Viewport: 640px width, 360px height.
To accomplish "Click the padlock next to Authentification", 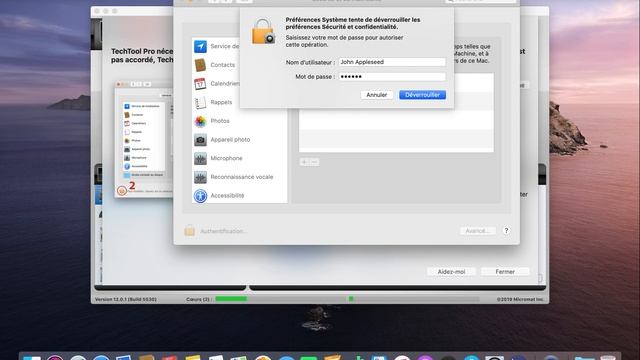I will pyautogui.click(x=189, y=231).
